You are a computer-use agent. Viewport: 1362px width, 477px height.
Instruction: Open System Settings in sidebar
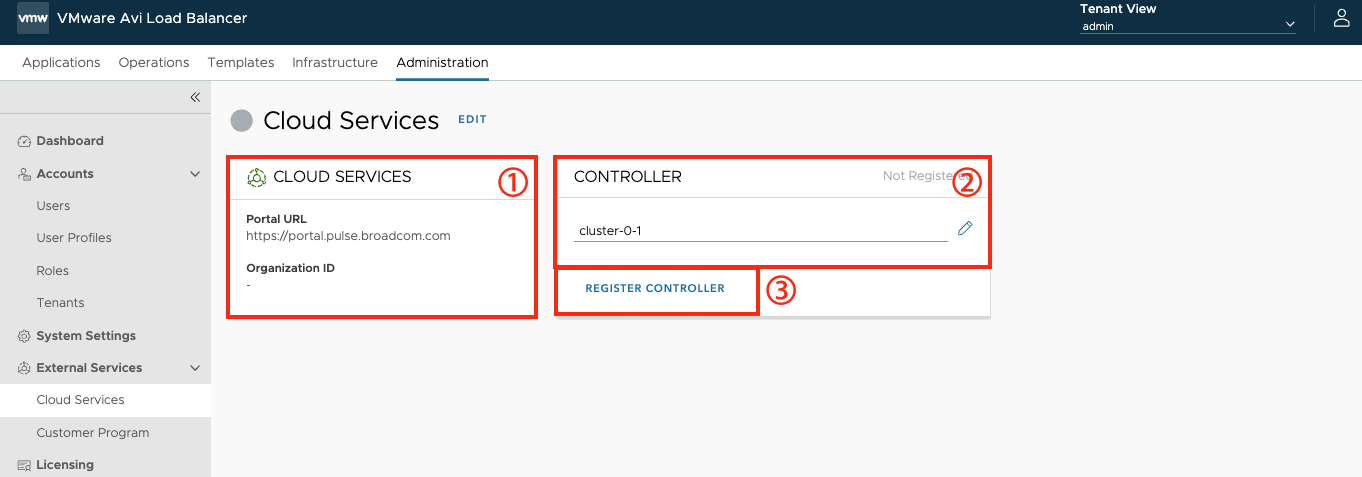[86, 336]
